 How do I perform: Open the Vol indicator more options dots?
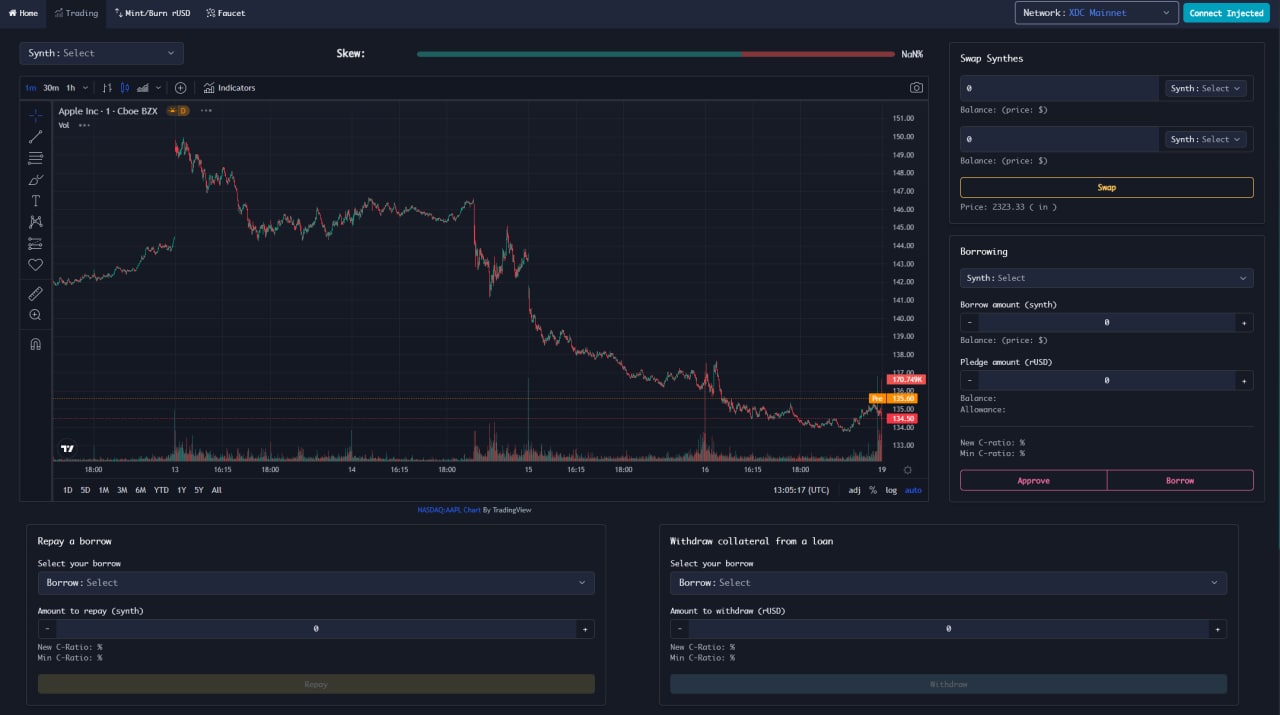click(84, 125)
